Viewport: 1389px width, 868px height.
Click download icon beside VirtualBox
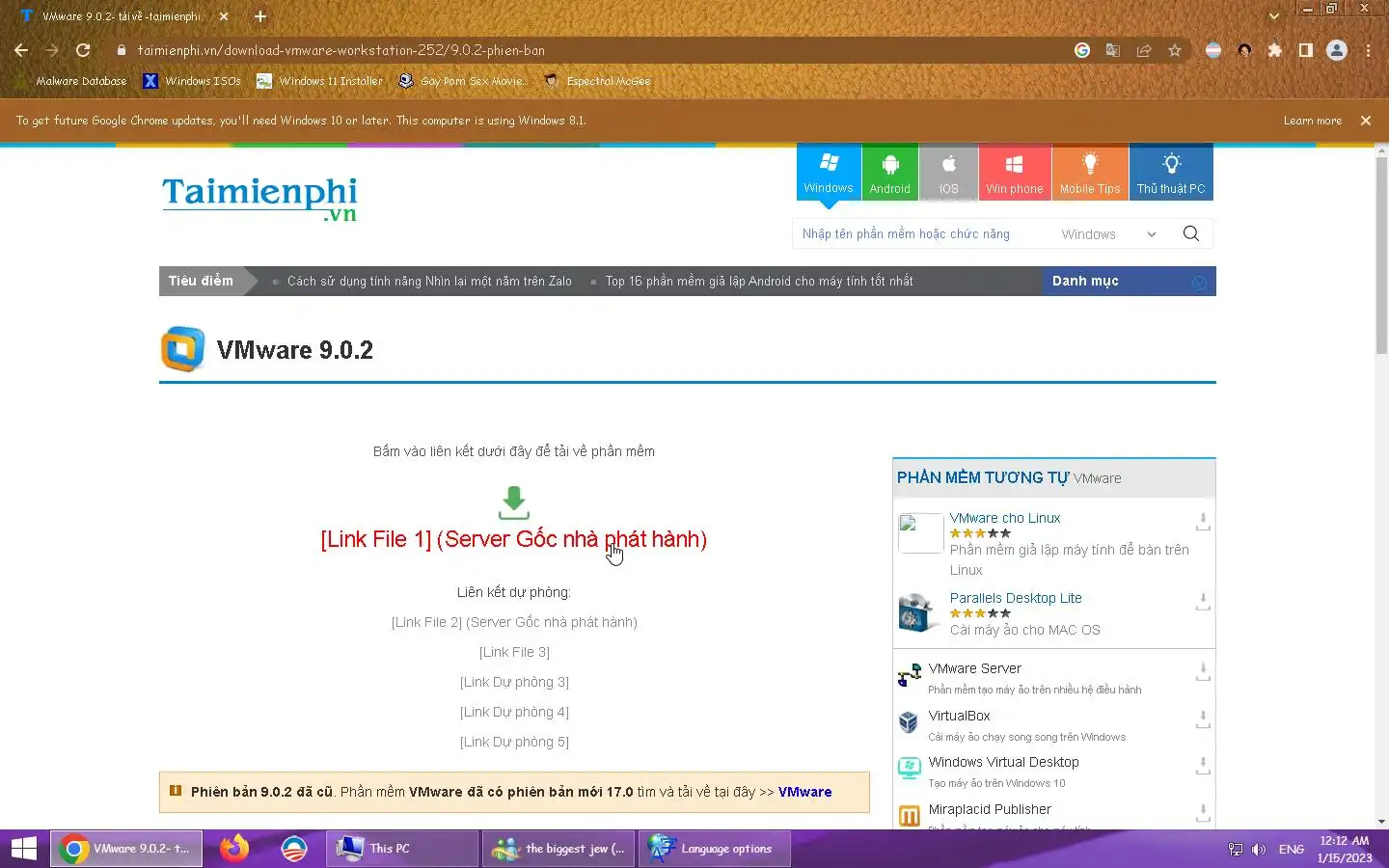1203,719
